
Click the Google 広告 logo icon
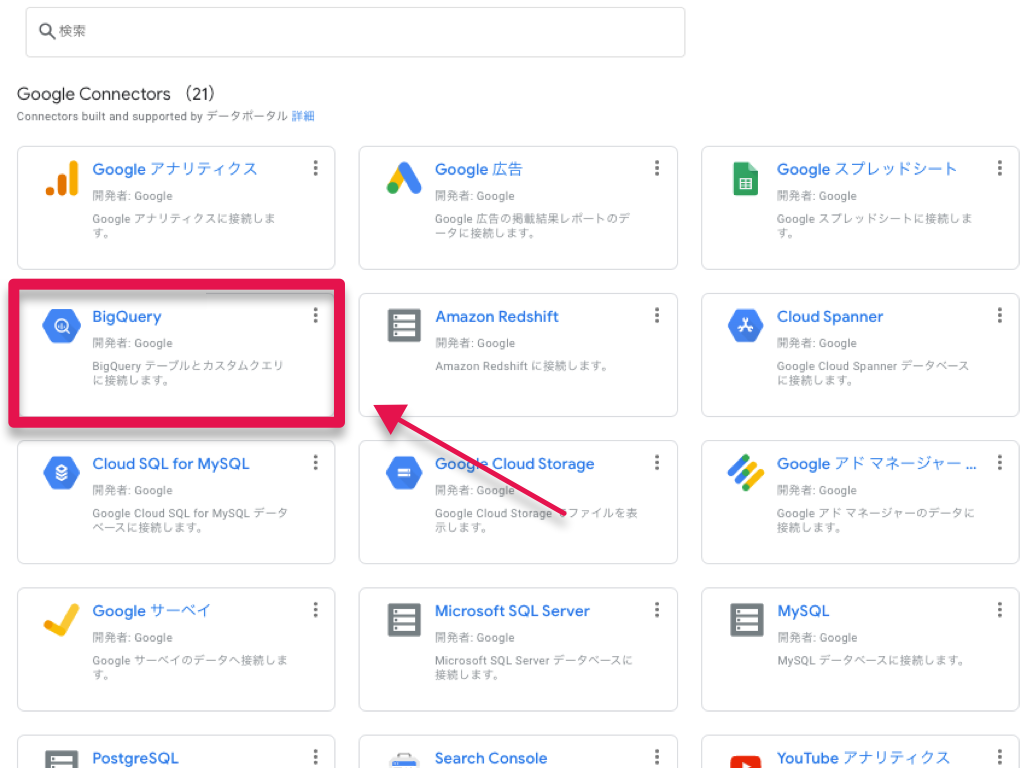404,179
